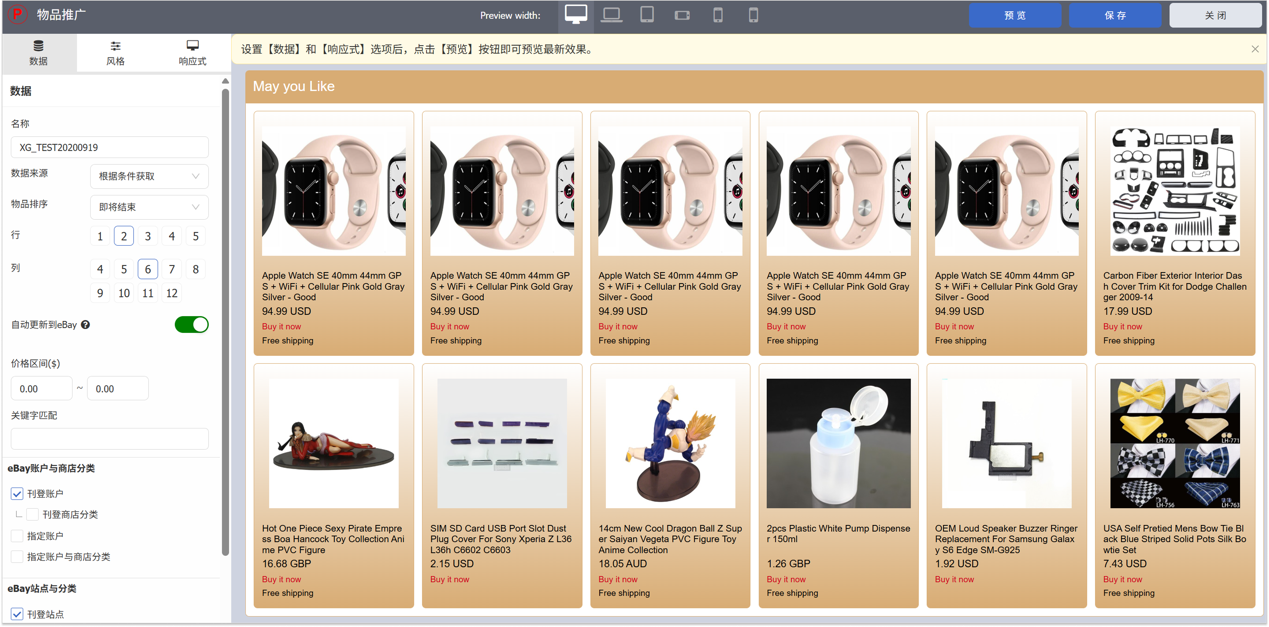Expand the 物品排序 dropdown
Image resolution: width=1269 pixels, height=627 pixels.
[149, 207]
